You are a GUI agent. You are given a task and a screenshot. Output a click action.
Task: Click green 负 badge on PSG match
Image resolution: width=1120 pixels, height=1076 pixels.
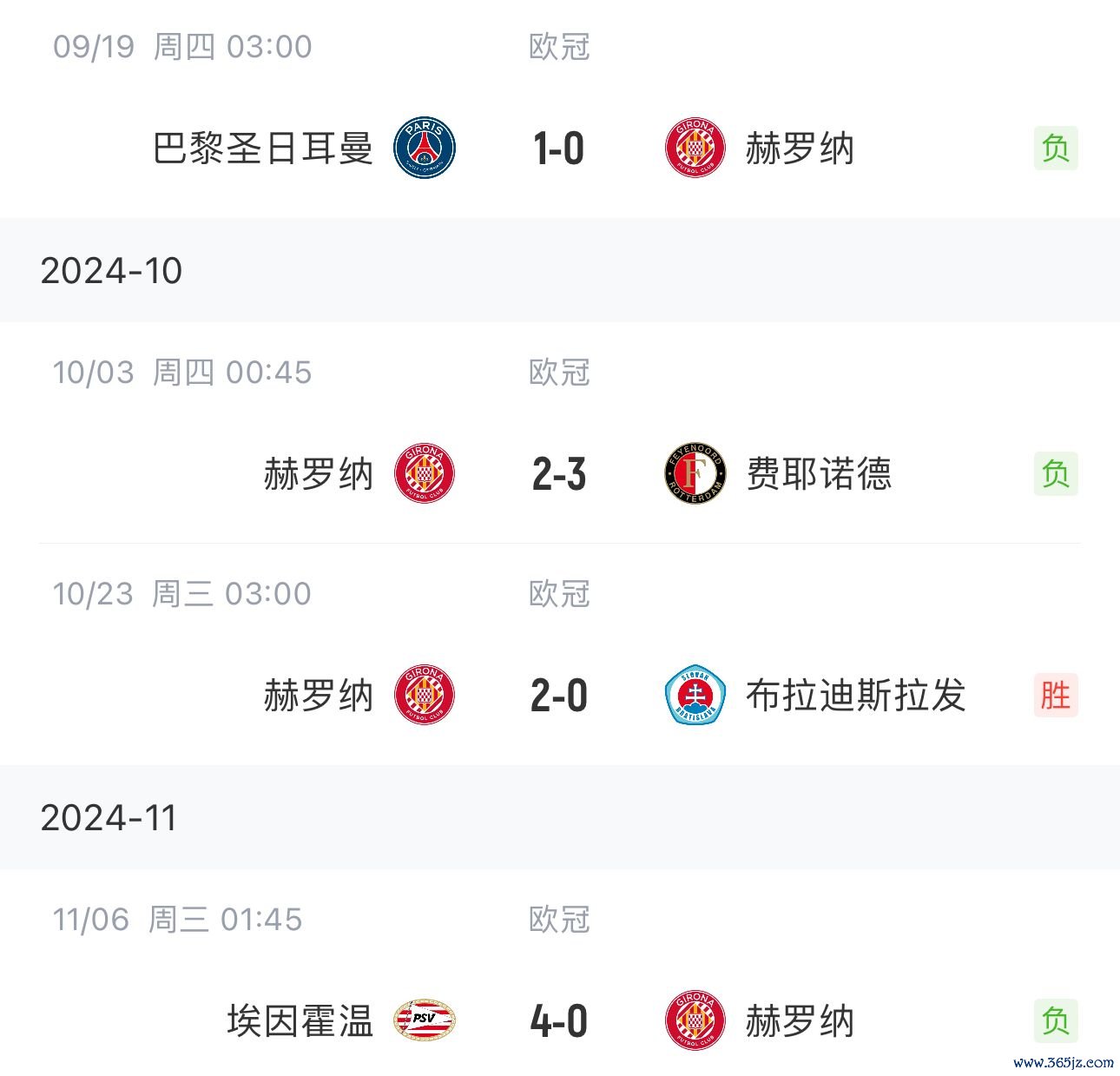(x=1056, y=149)
